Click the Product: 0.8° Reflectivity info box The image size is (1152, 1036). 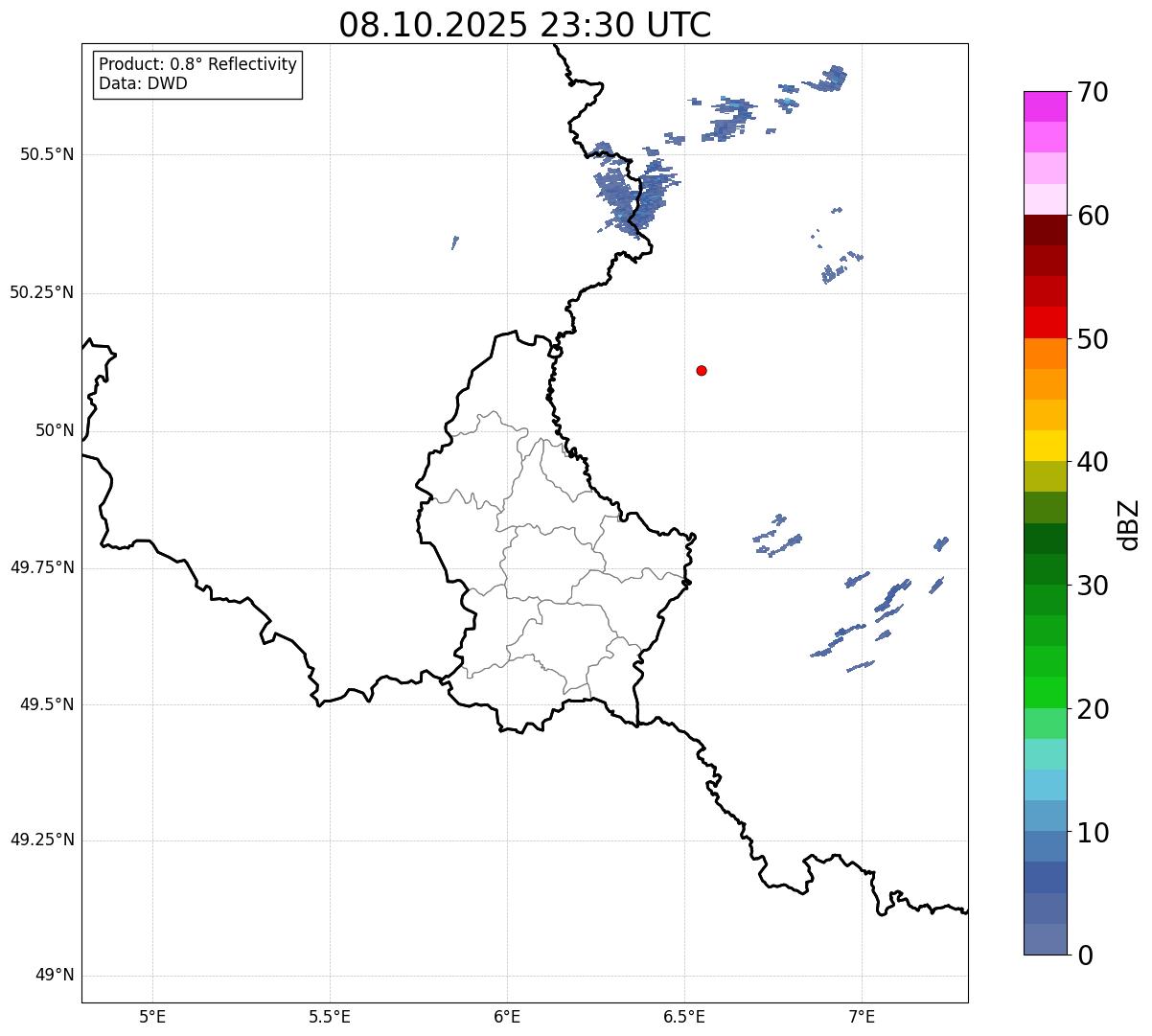(197, 75)
